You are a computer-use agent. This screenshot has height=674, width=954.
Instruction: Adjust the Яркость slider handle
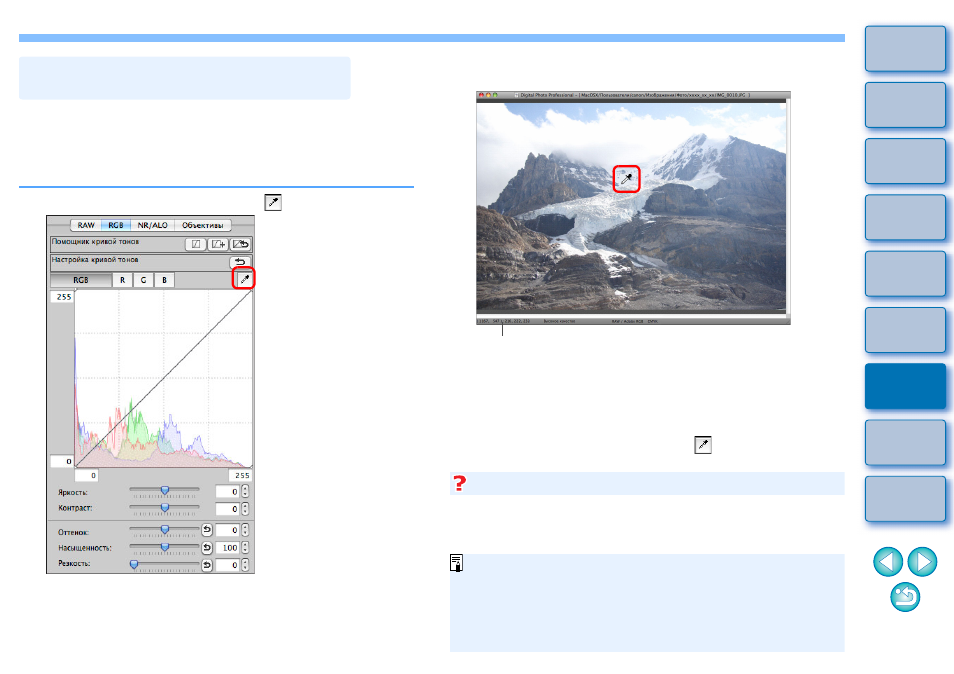click(x=164, y=490)
